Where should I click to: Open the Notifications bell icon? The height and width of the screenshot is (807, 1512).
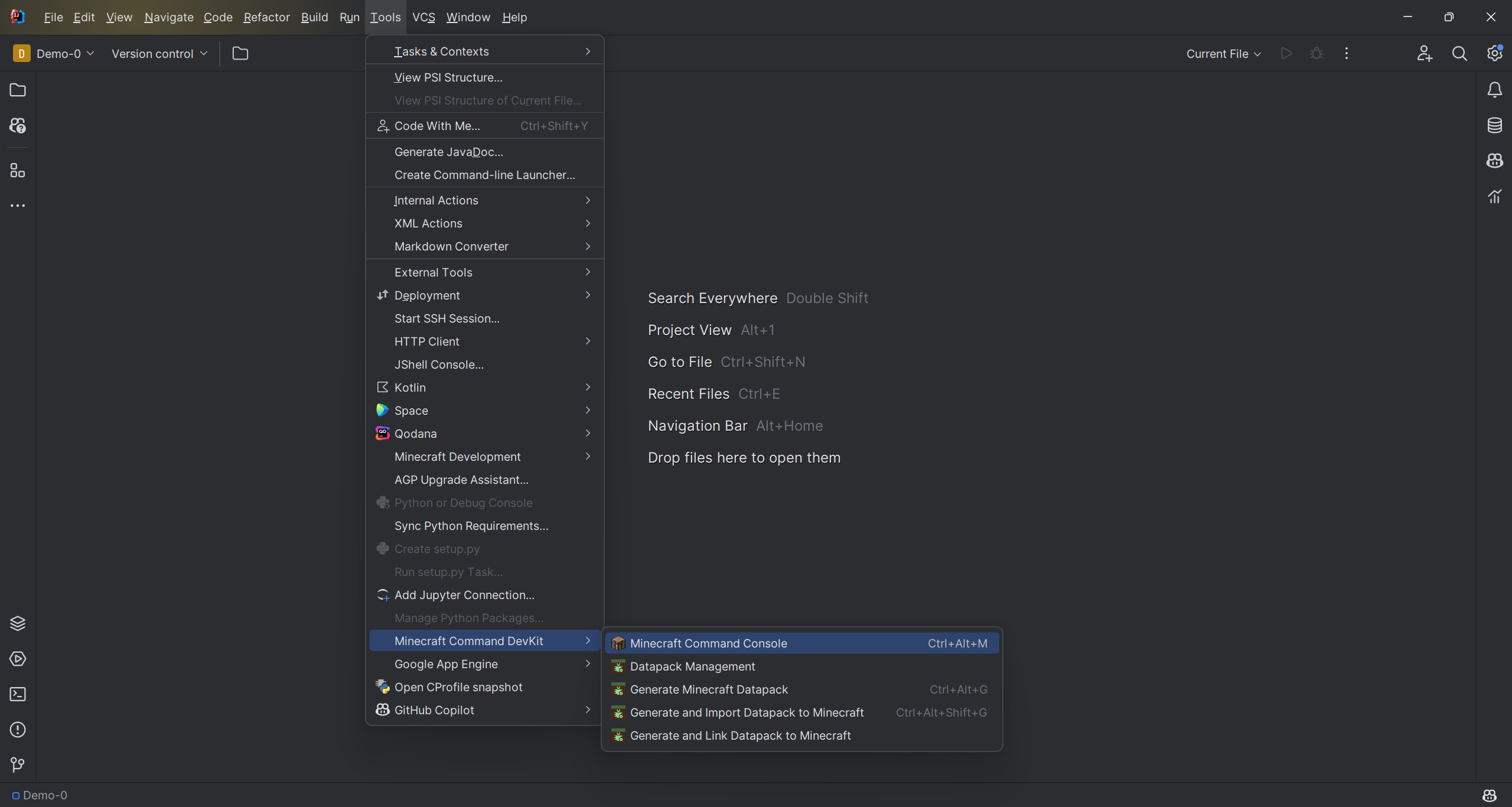[x=1494, y=90]
